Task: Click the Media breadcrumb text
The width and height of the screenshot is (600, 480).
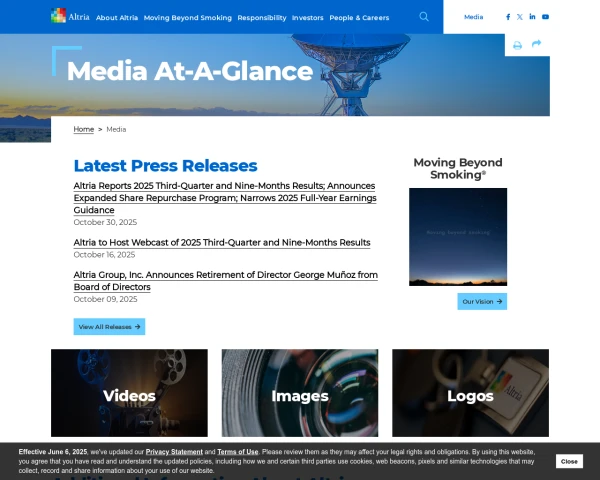Action: [116, 129]
